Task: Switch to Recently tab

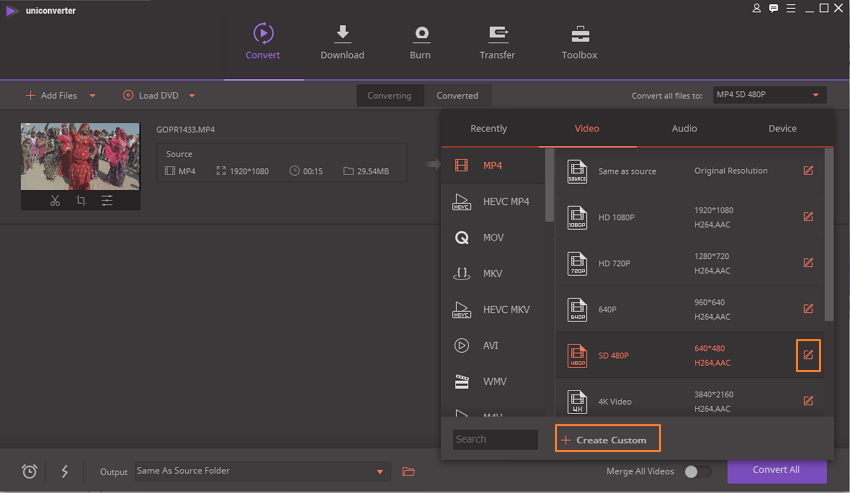Action: click(488, 129)
